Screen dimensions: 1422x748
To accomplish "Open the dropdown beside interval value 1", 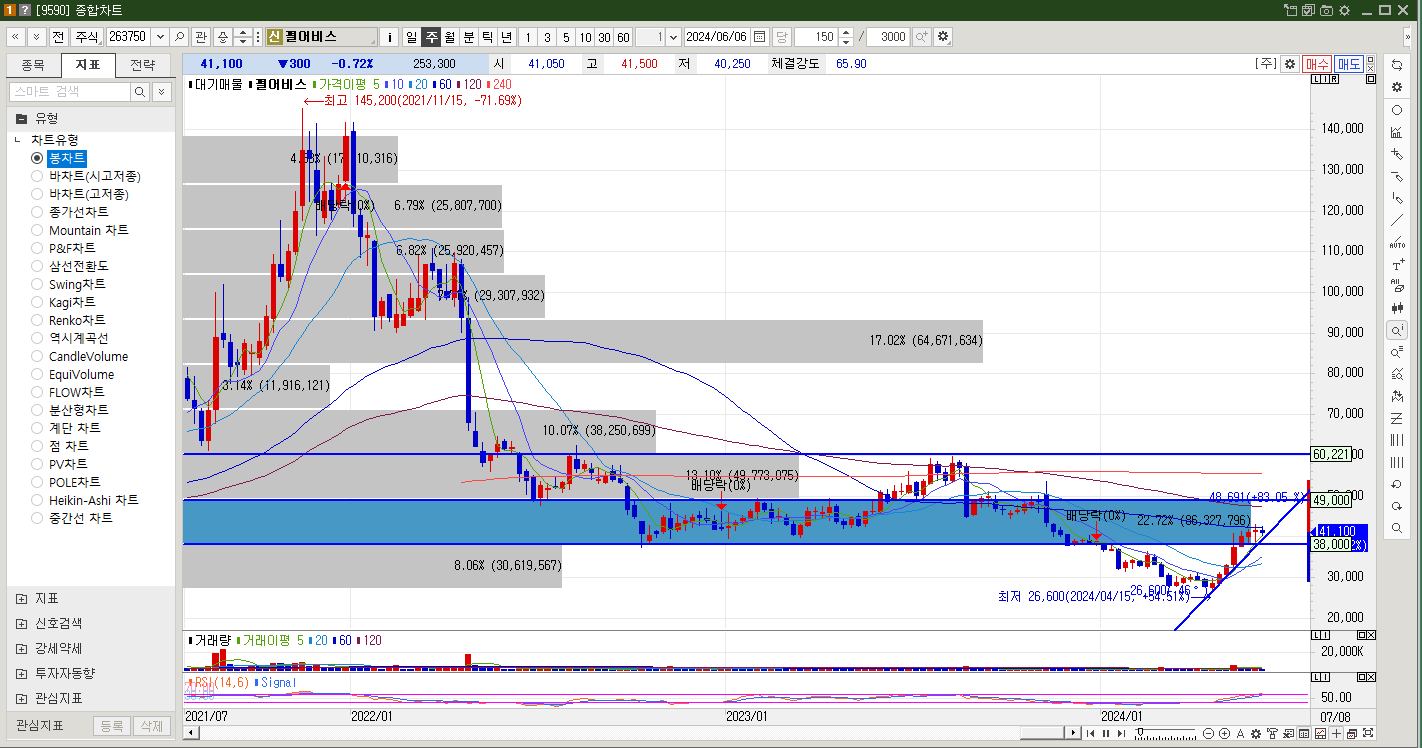I will 673,37.
